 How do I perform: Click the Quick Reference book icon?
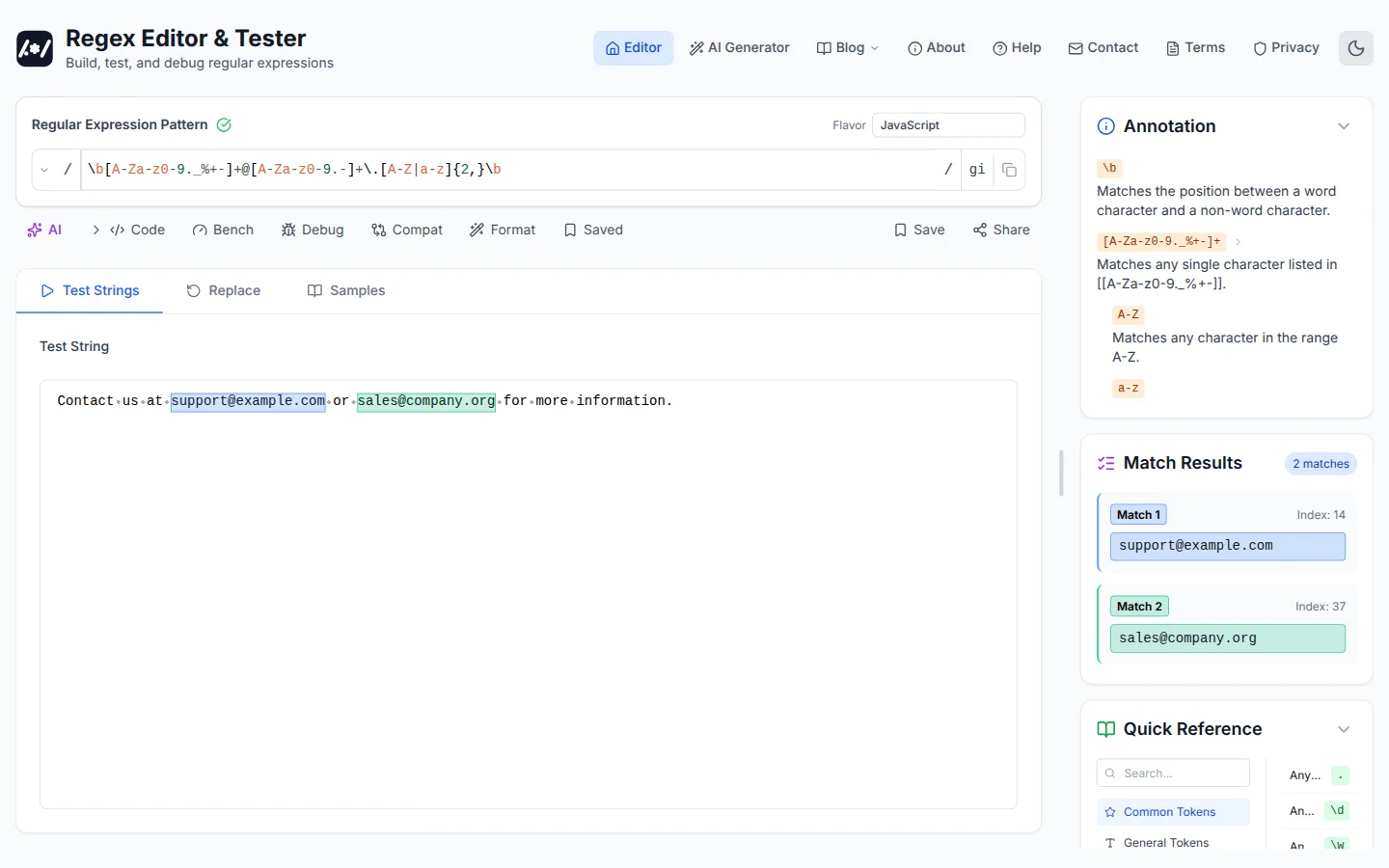pos(1106,729)
